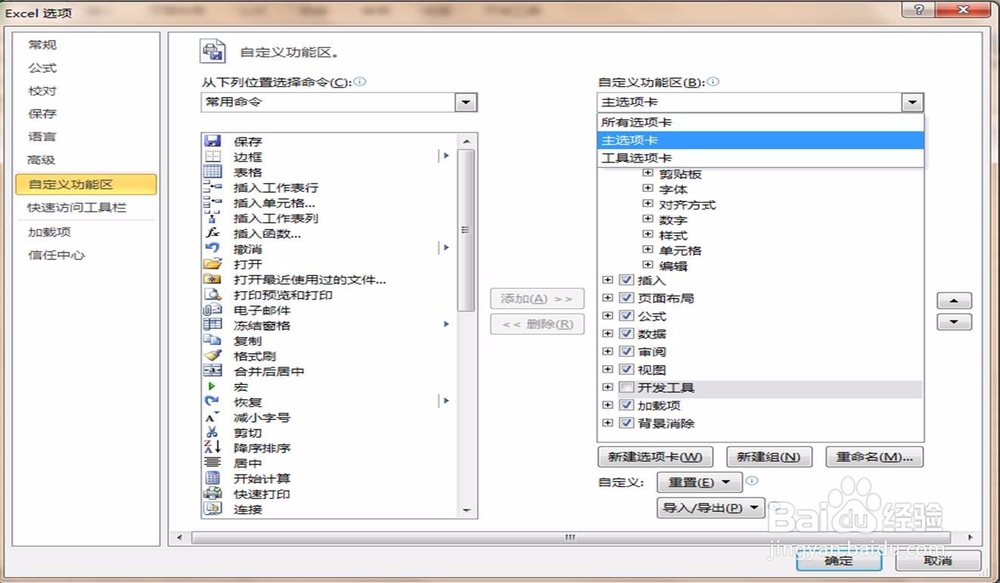Select the Connections (连接) command icon
Screen dimensions: 1000x583
click(x=212, y=508)
